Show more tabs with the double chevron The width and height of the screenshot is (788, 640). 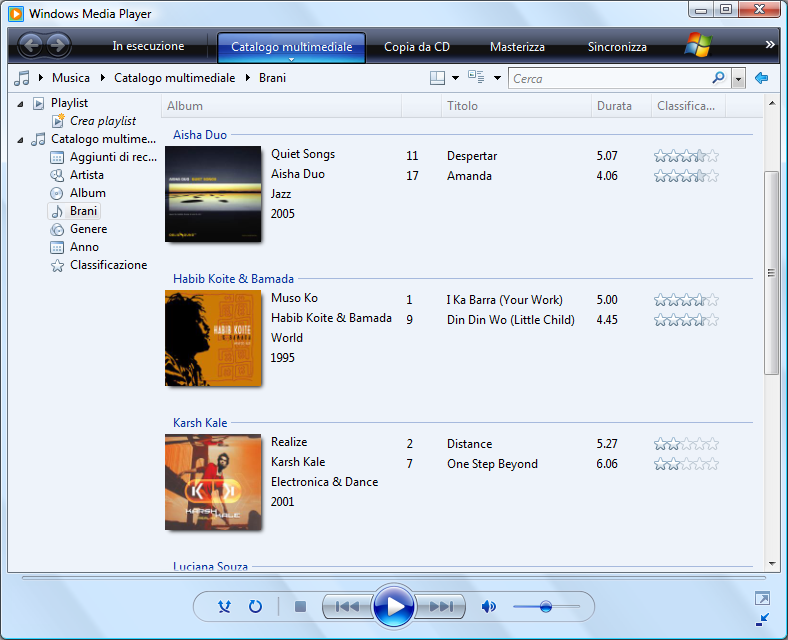click(769, 45)
